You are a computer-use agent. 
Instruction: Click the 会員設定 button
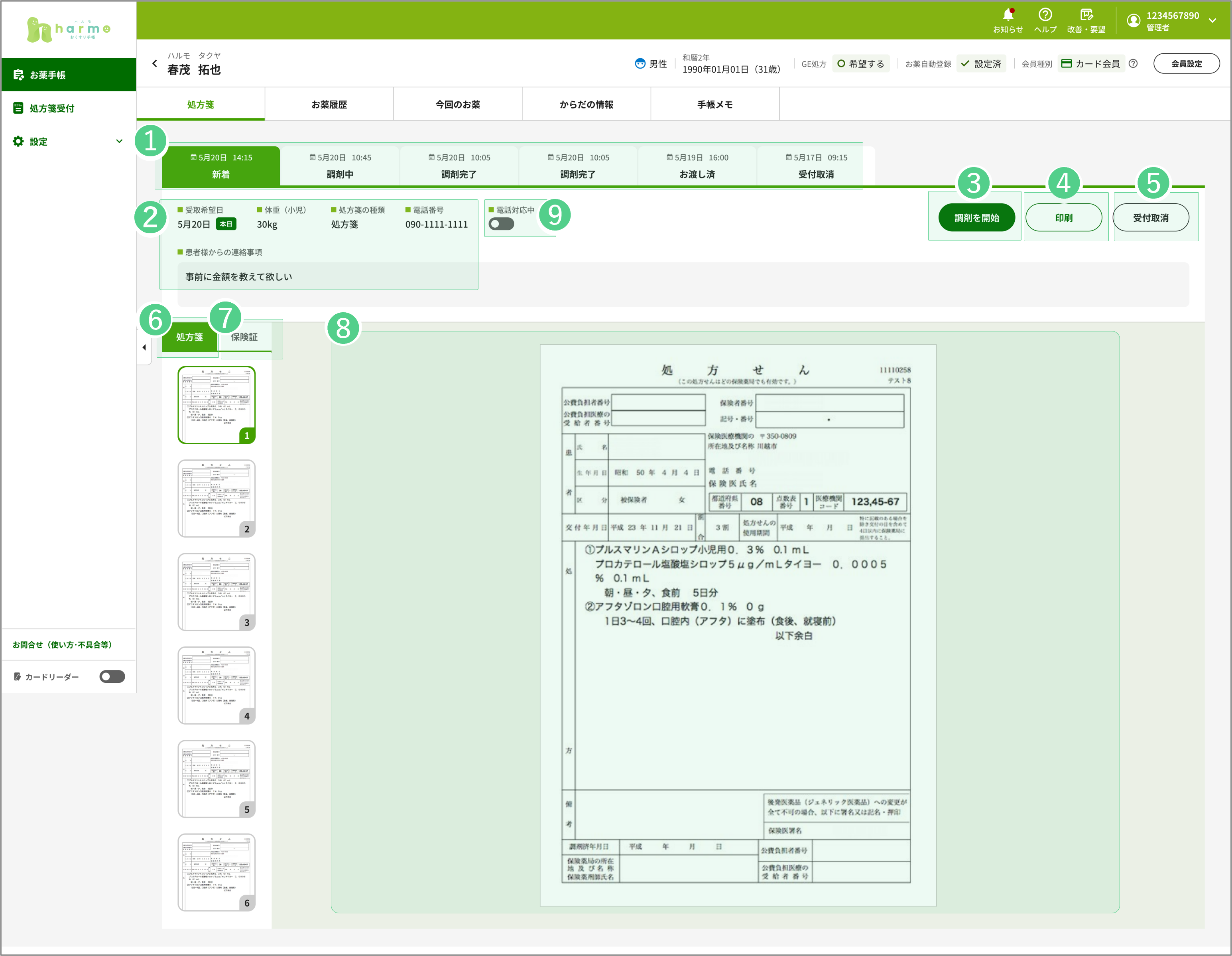click(1186, 64)
